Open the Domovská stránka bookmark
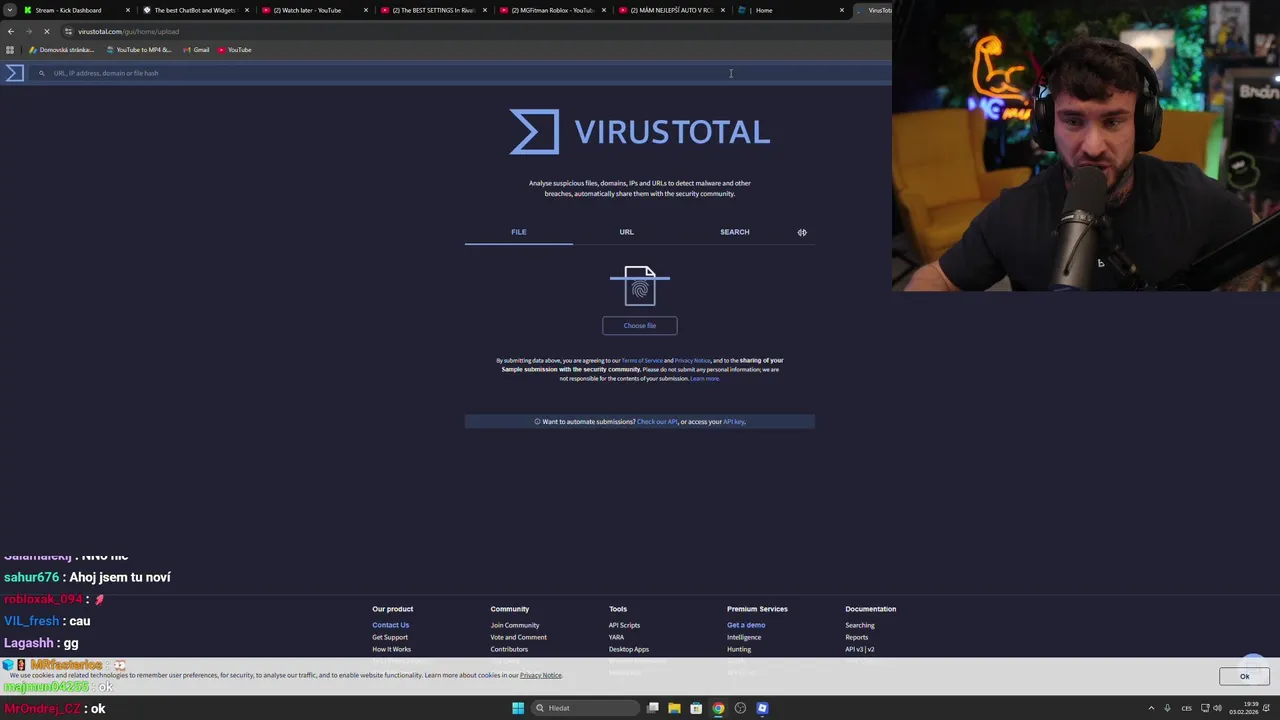Screen dimensions: 1280x720 [x=62, y=50]
